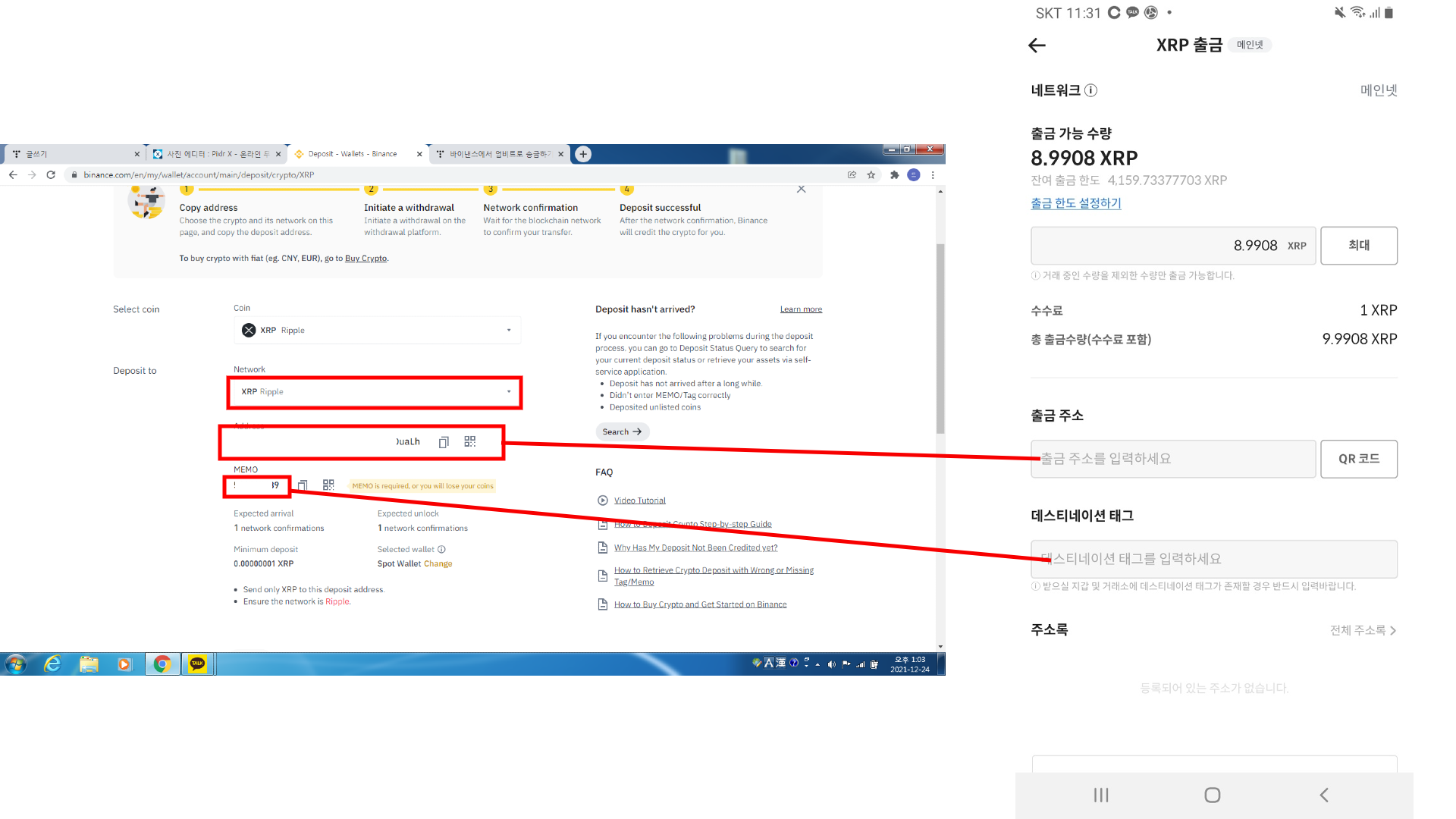1456x819 pixels.
Task: Bookmark page with star icon
Action: click(x=871, y=174)
